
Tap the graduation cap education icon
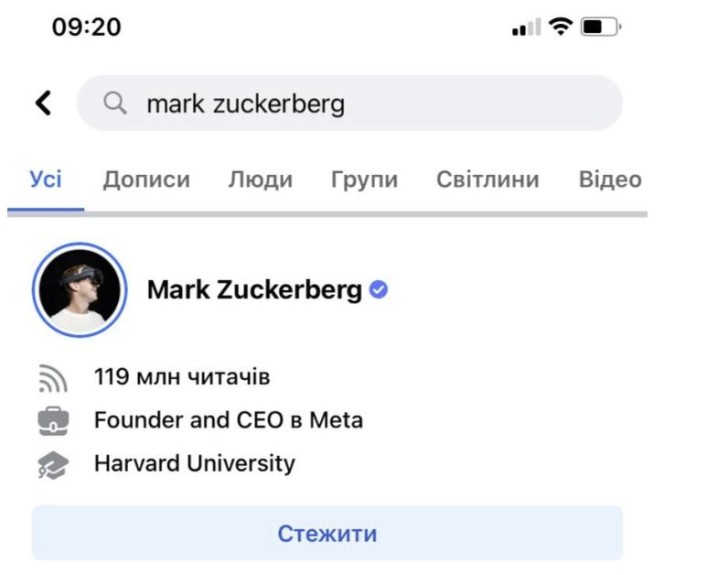coord(55,464)
